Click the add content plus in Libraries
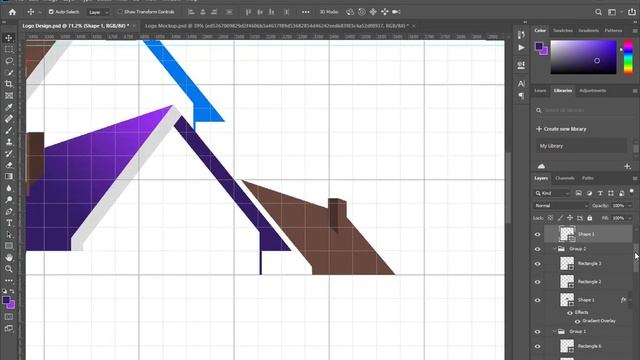640x360 pixels. (627, 166)
